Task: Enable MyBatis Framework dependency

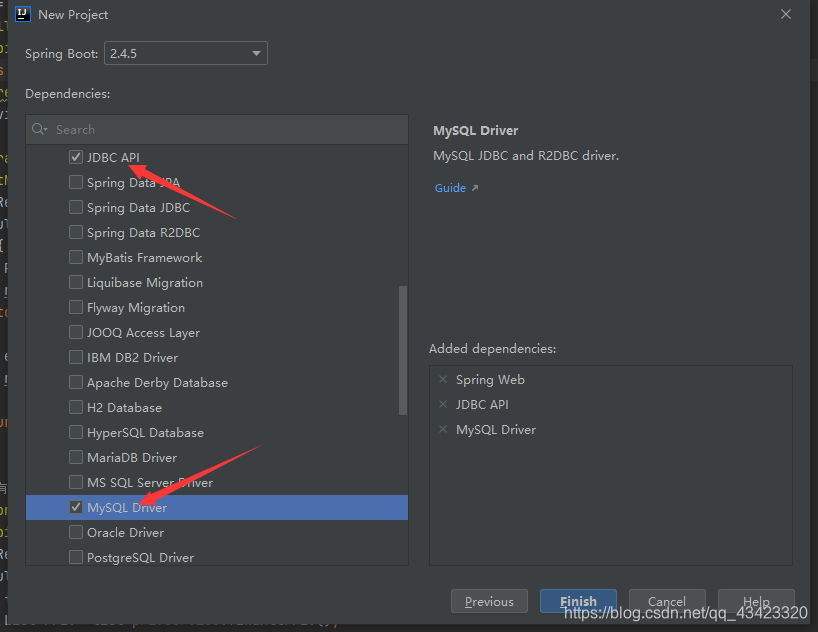Action: tap(76, 257)
